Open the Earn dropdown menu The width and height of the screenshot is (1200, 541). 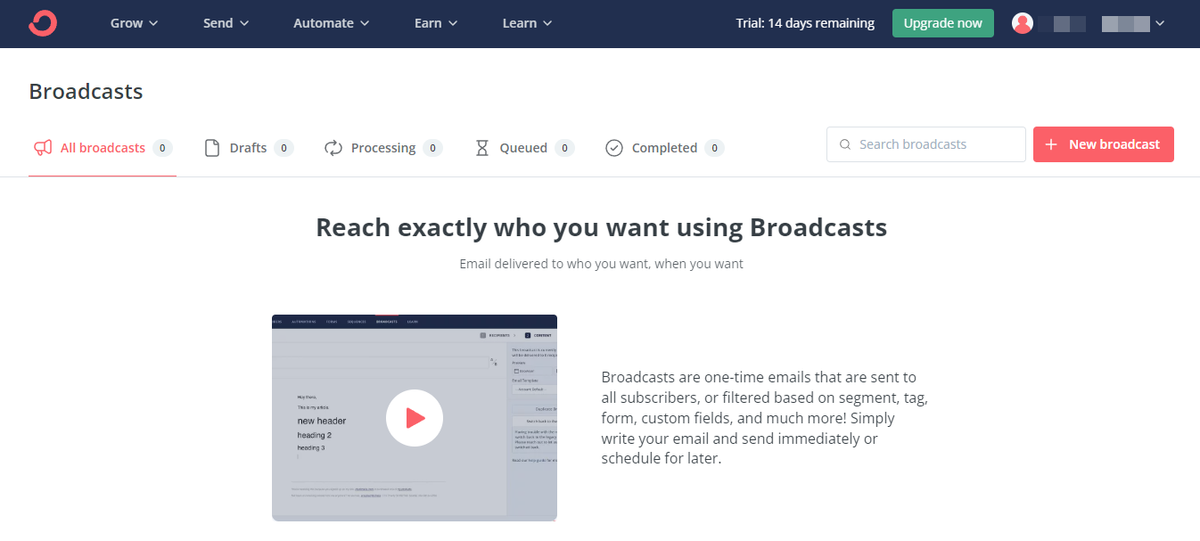[436, 23]
